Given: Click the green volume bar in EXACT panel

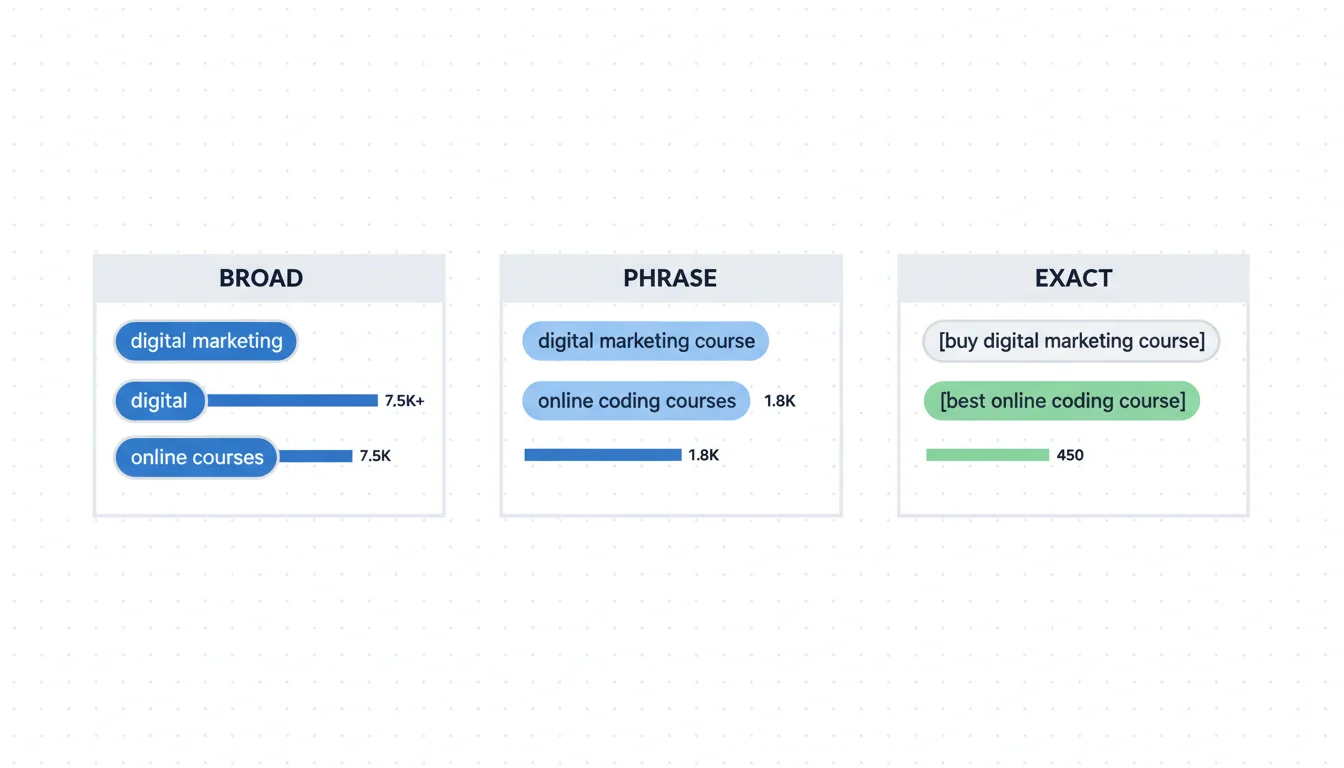Looking at the screenshot, I should tap(987, 455).
